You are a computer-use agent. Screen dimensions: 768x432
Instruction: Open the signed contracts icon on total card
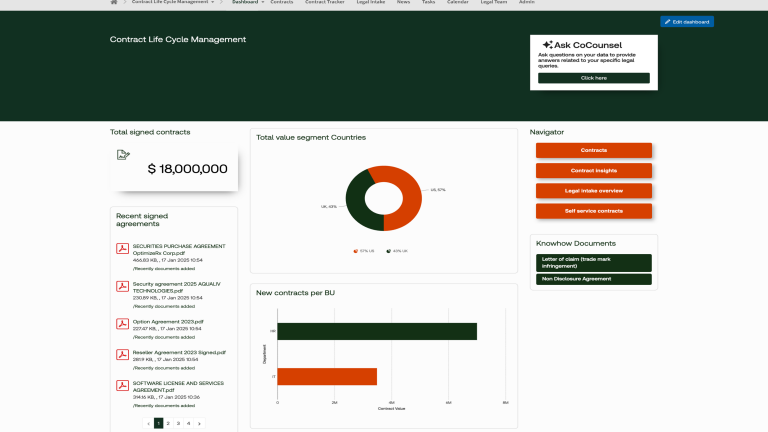[123, 155]
